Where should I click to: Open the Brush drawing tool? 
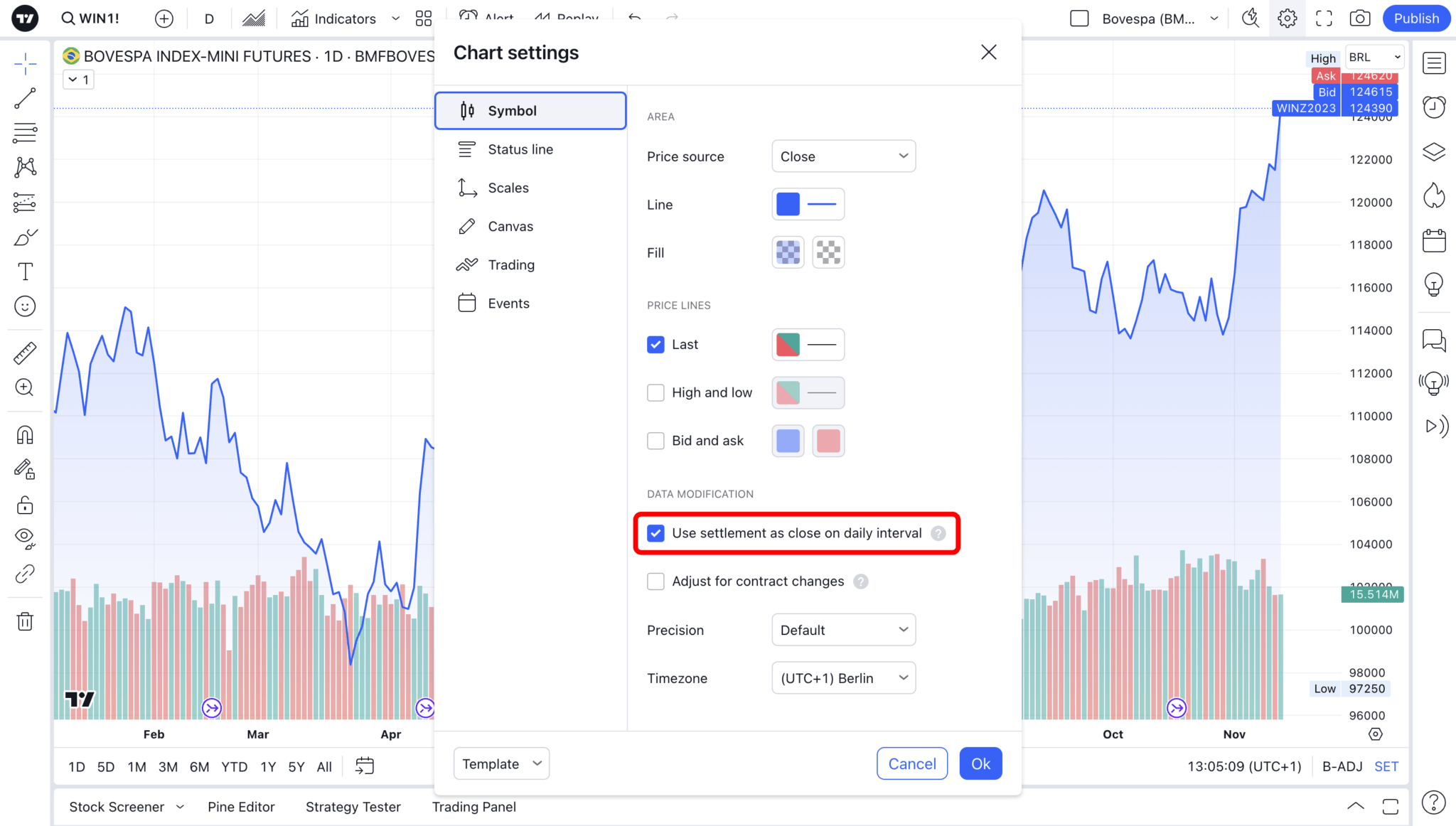[x=25, y=237]
